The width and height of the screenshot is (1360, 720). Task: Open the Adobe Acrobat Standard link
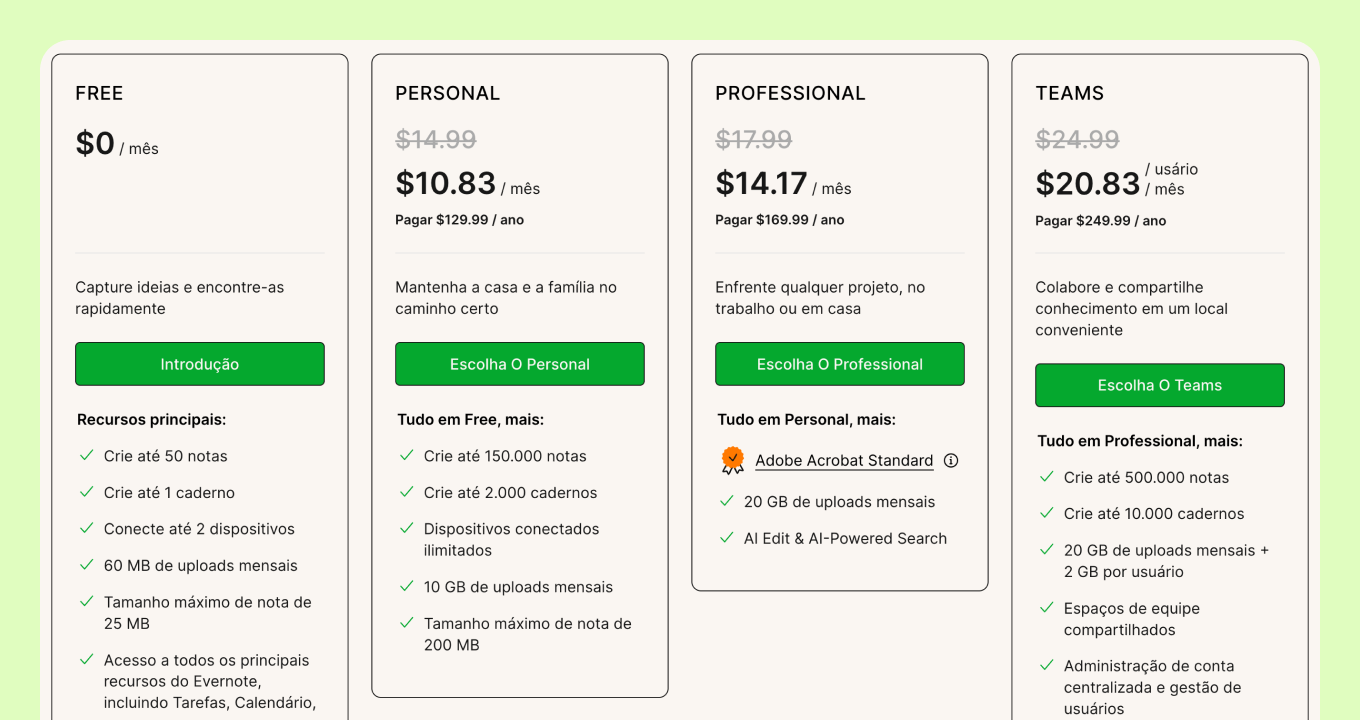tap(844, 461)
